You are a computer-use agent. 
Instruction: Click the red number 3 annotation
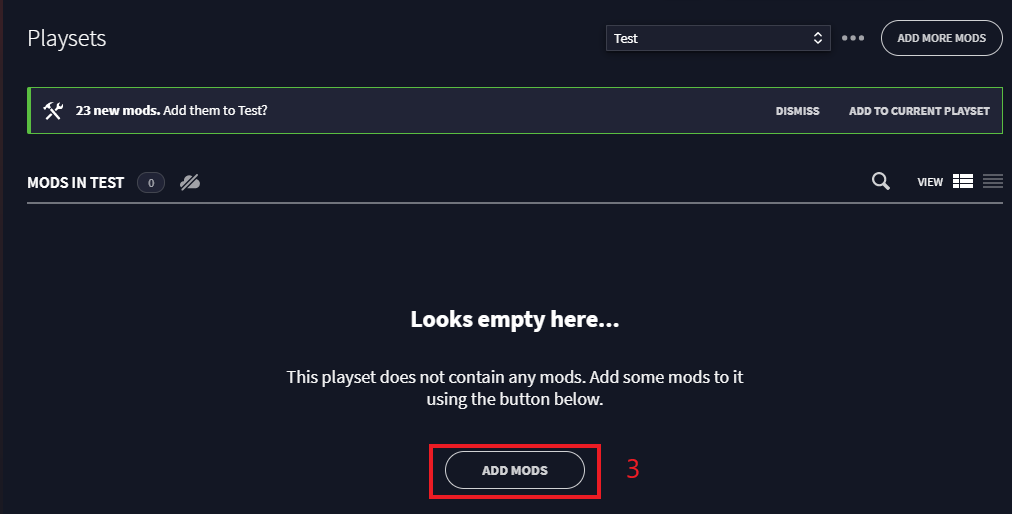point(632,469)
